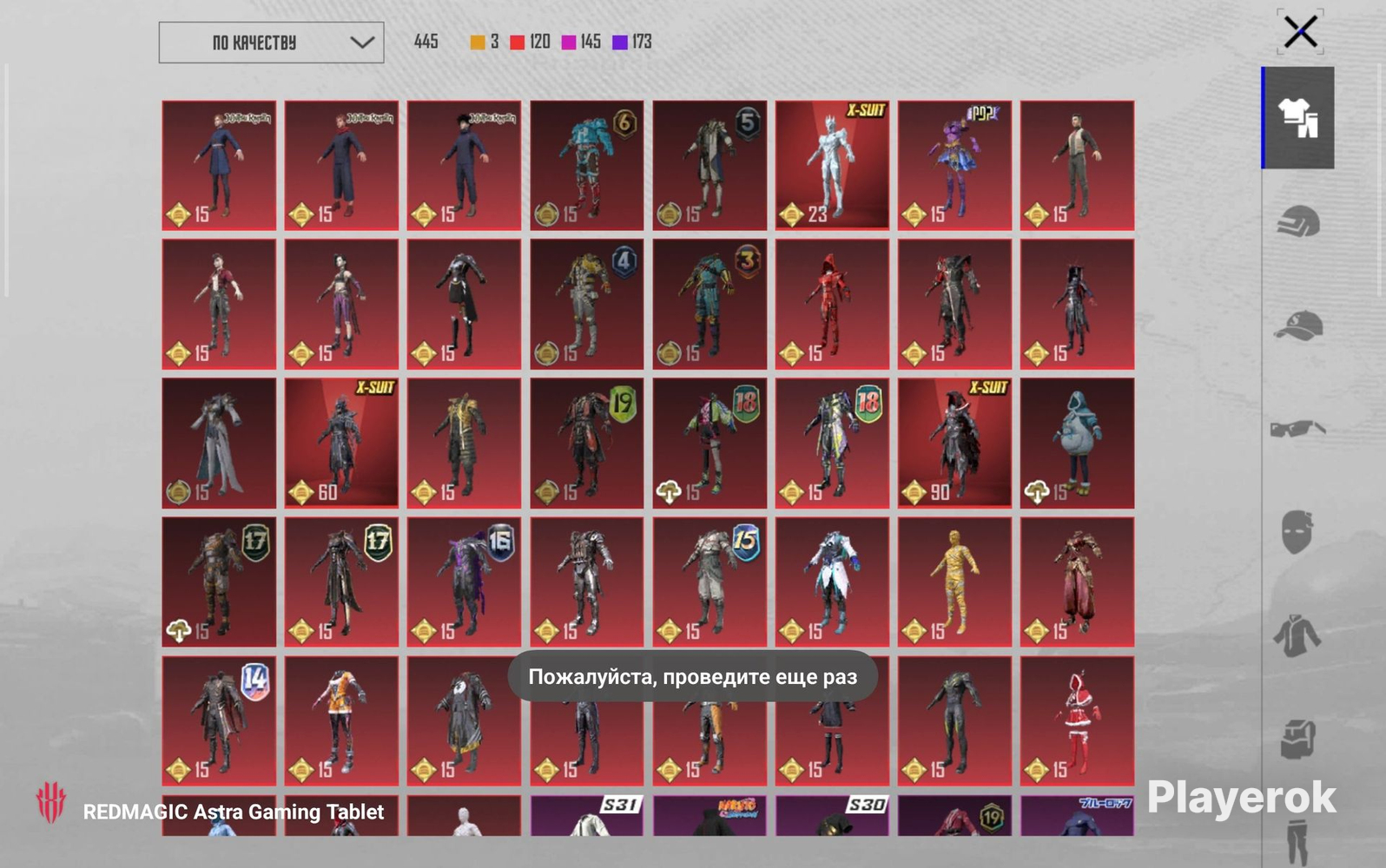
Task: Select the X-SUIT outfit priced 90
Action: coord(954,443)
